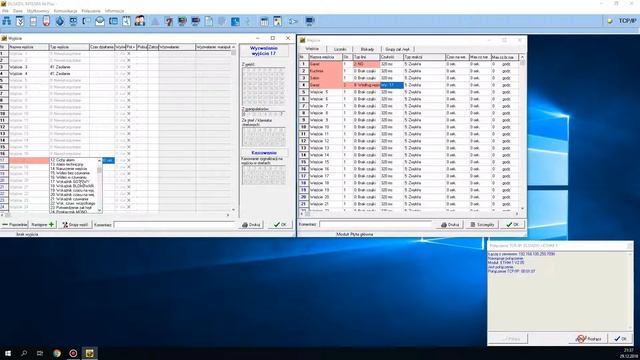Open the Użytkownicy menu
The height and width of the screenshot is (360, 640).
pos(38,11)
